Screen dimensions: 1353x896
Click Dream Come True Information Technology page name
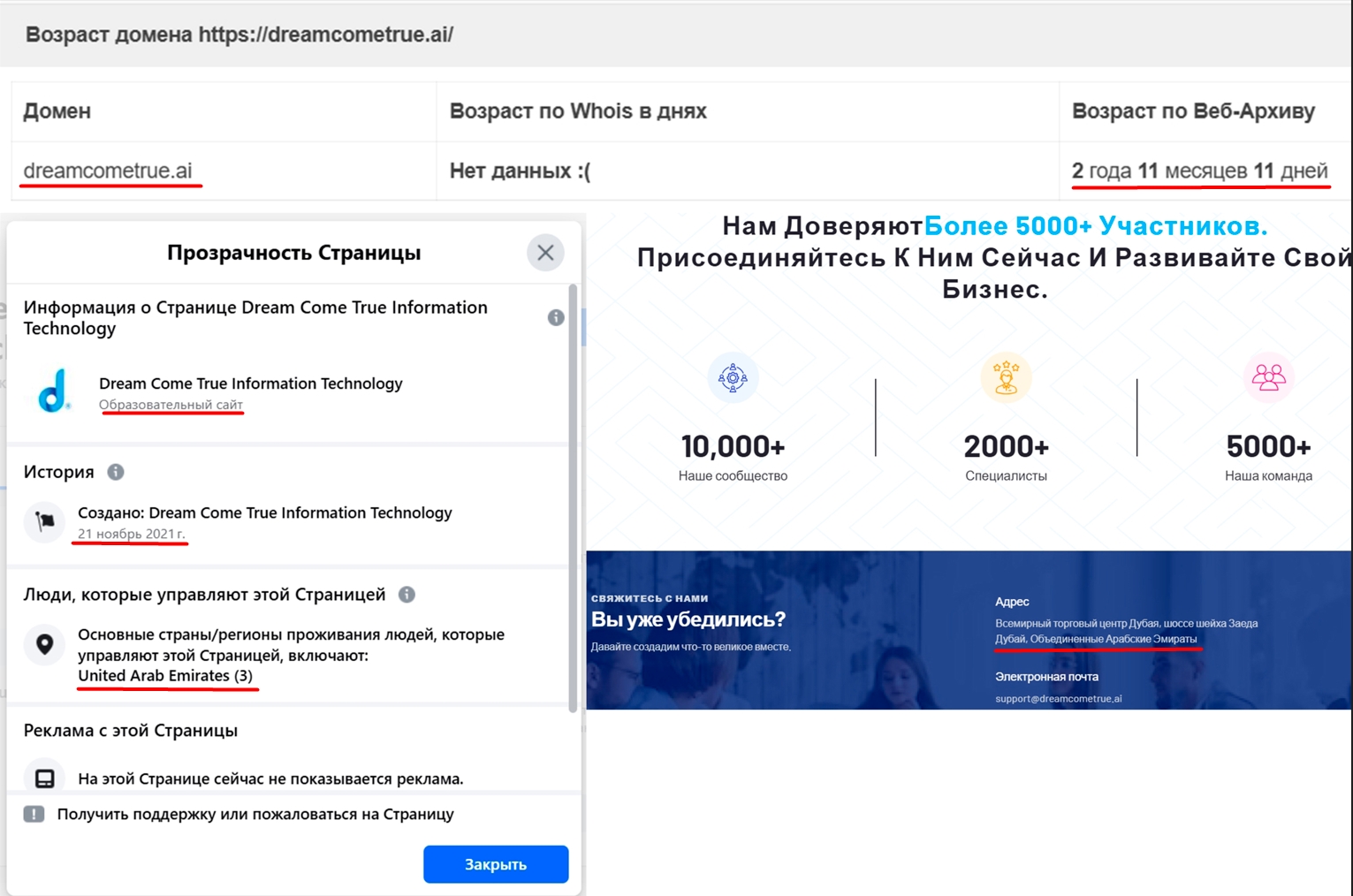click(251, 383)
